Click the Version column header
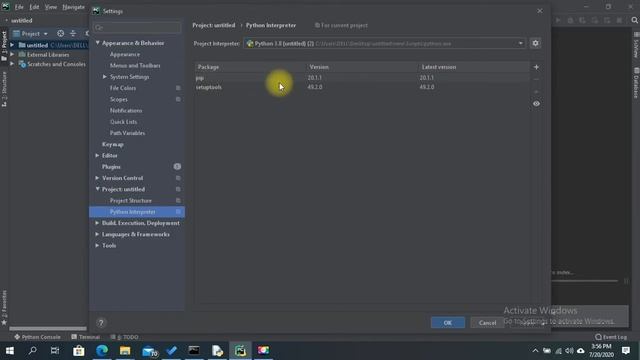Screen dimensions: 640x360 tap(319, 67)
